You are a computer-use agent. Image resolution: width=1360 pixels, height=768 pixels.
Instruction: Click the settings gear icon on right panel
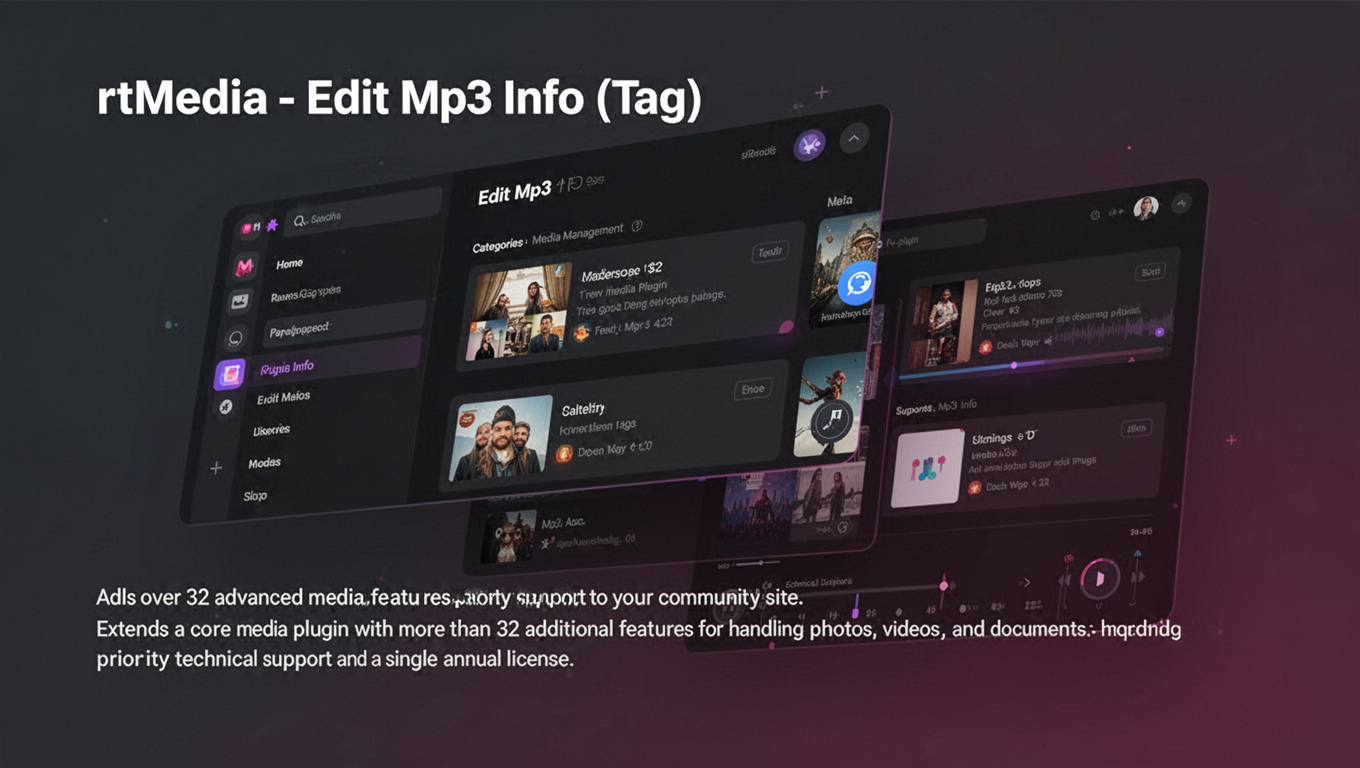tap(1094, 213)
